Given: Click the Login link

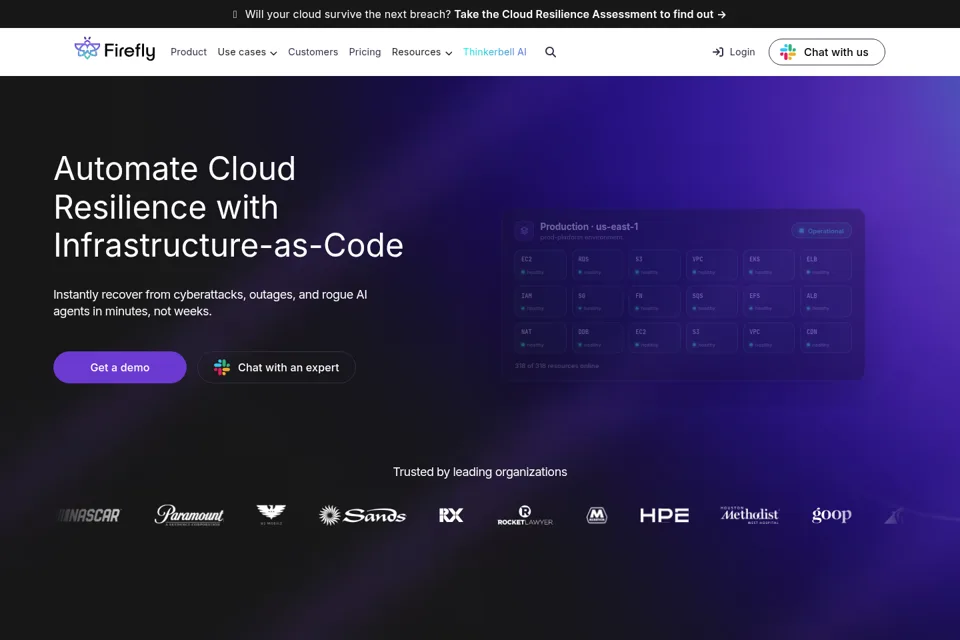Looking at the screenshot, I should point(733,52).
